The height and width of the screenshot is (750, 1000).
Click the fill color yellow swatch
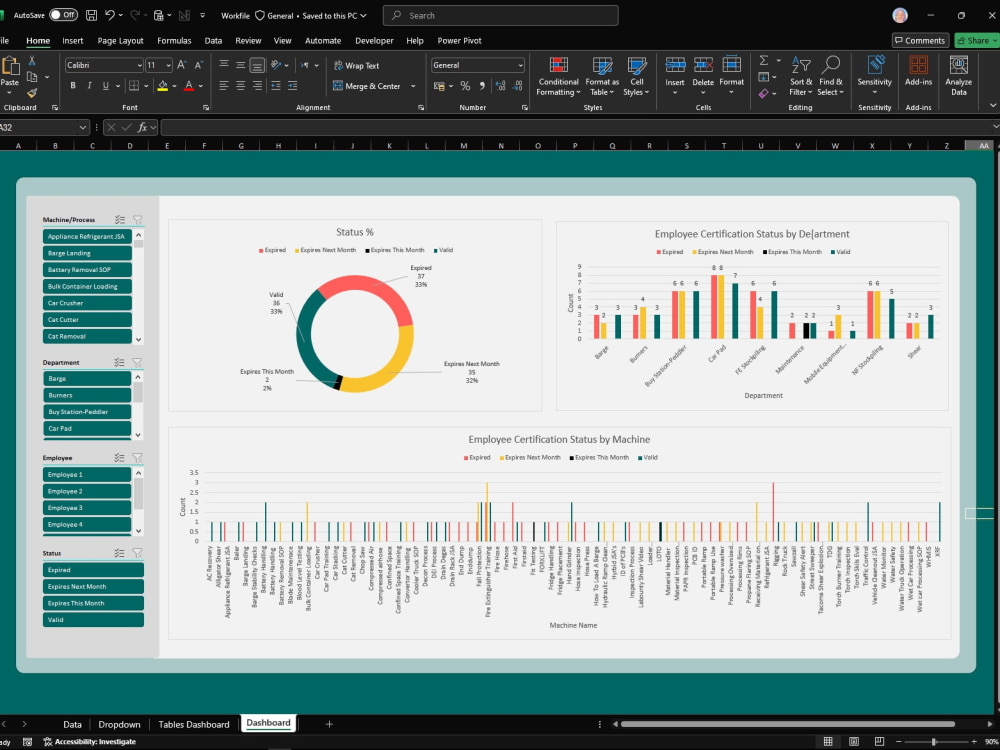pos(163,86)
